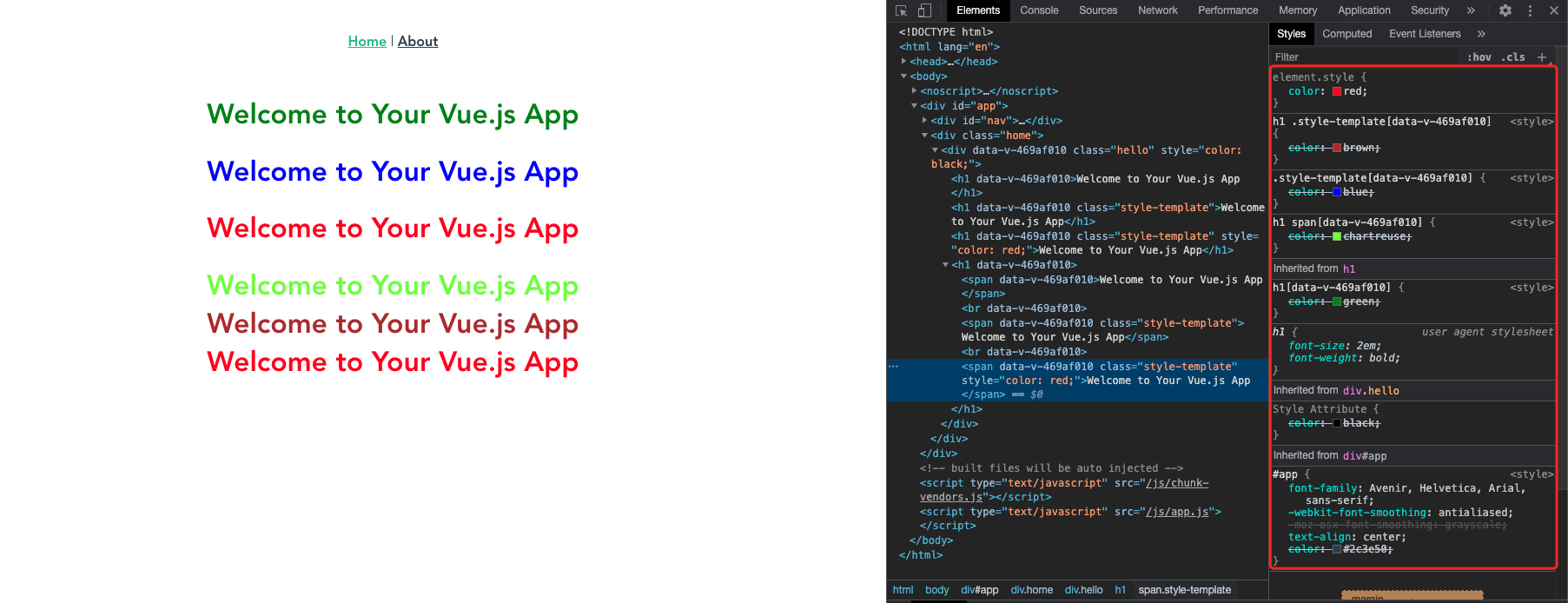The image size is (1568, 603).
Task: Toggle the :hov element state button
Action: click(x=1479, y=57)
